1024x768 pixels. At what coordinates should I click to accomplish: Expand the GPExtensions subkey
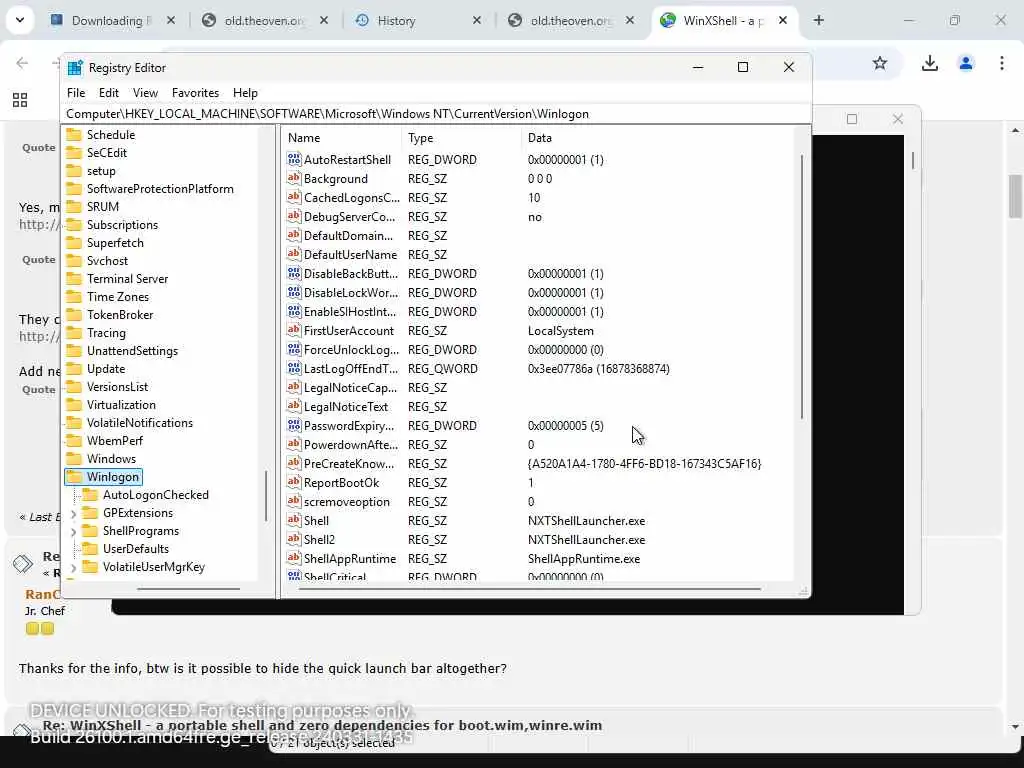73,514
